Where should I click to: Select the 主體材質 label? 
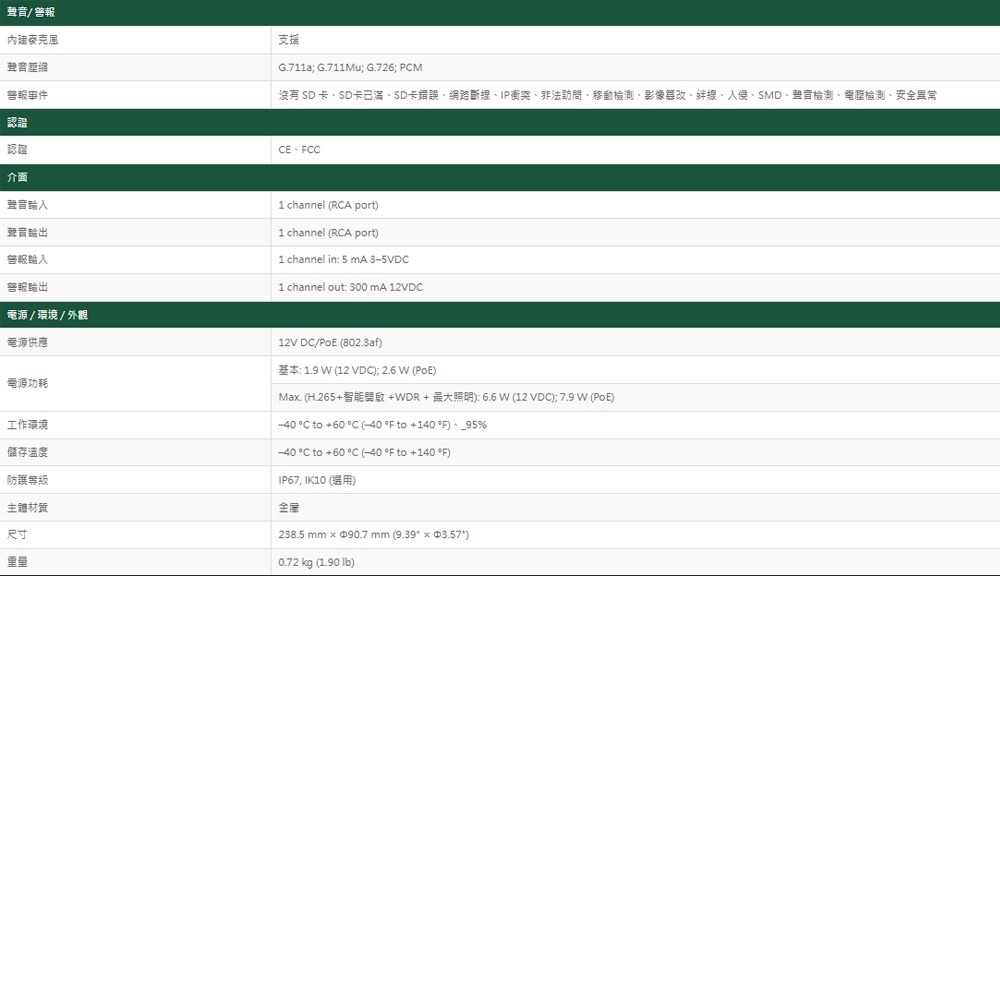[27, 508]
